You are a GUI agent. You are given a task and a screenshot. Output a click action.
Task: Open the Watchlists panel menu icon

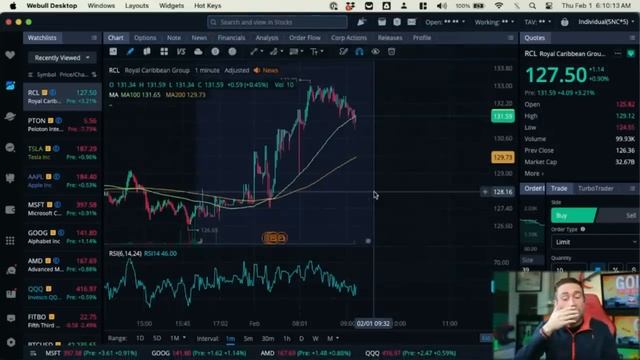(94, 38)
